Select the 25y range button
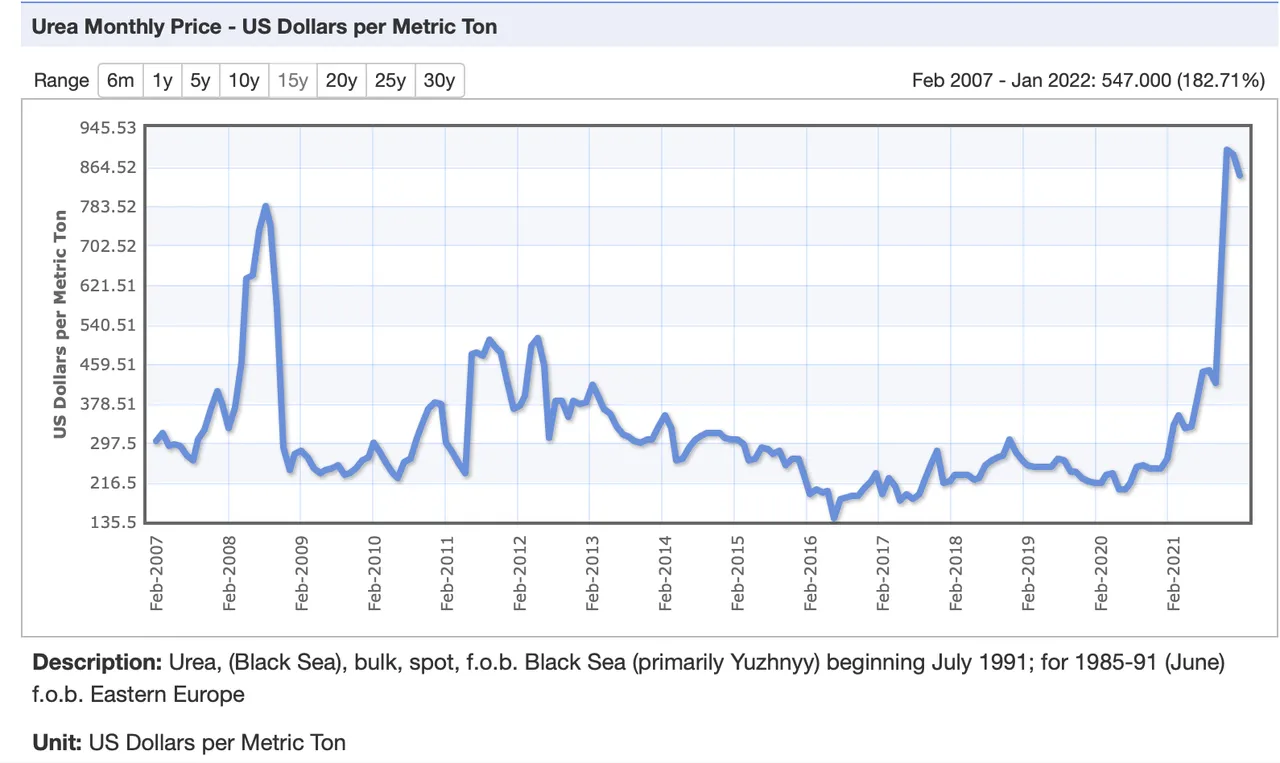This screenshot has width=1280, height=763. click(x=390, y=81)
